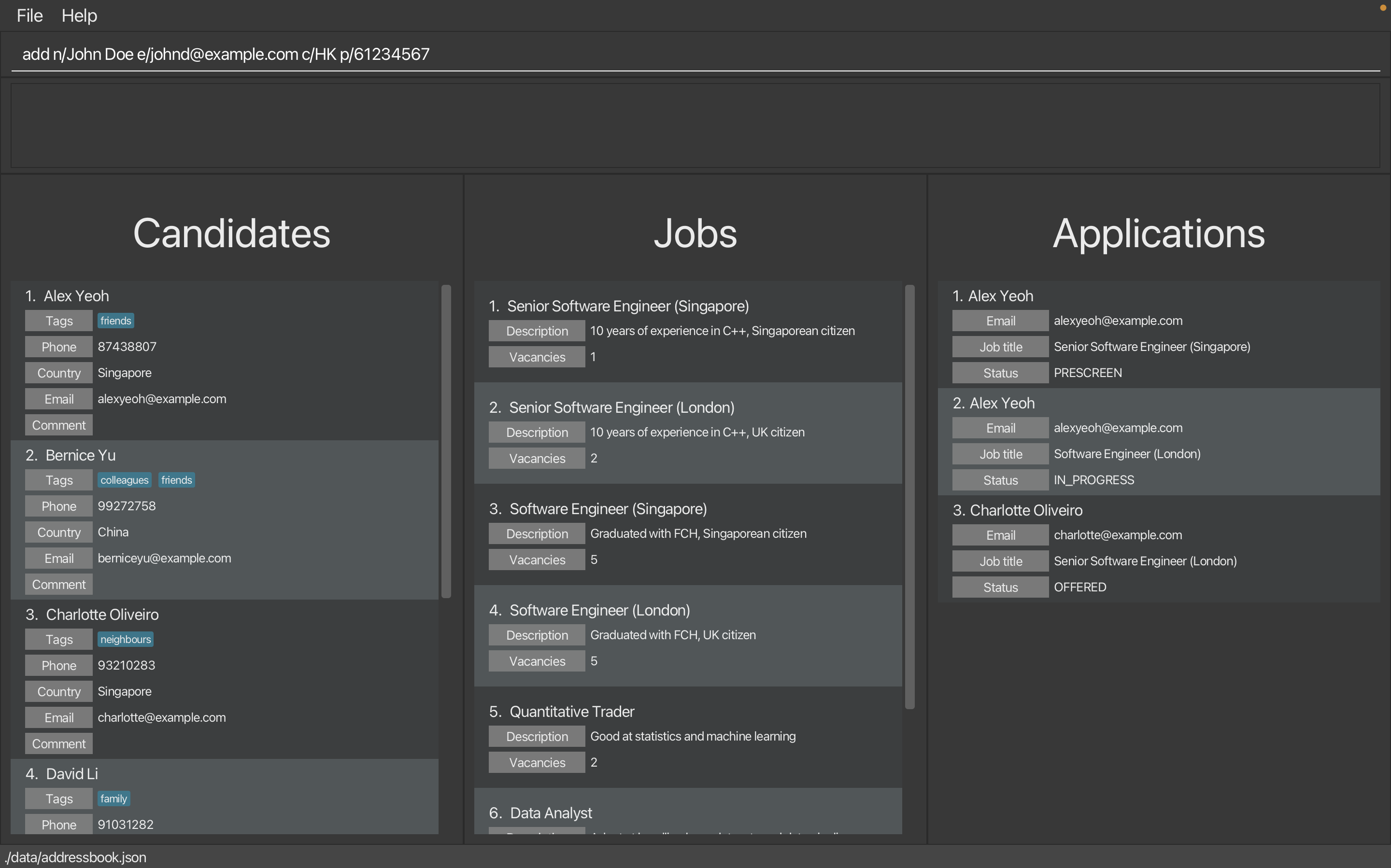Open the File menu

point(29,15)
